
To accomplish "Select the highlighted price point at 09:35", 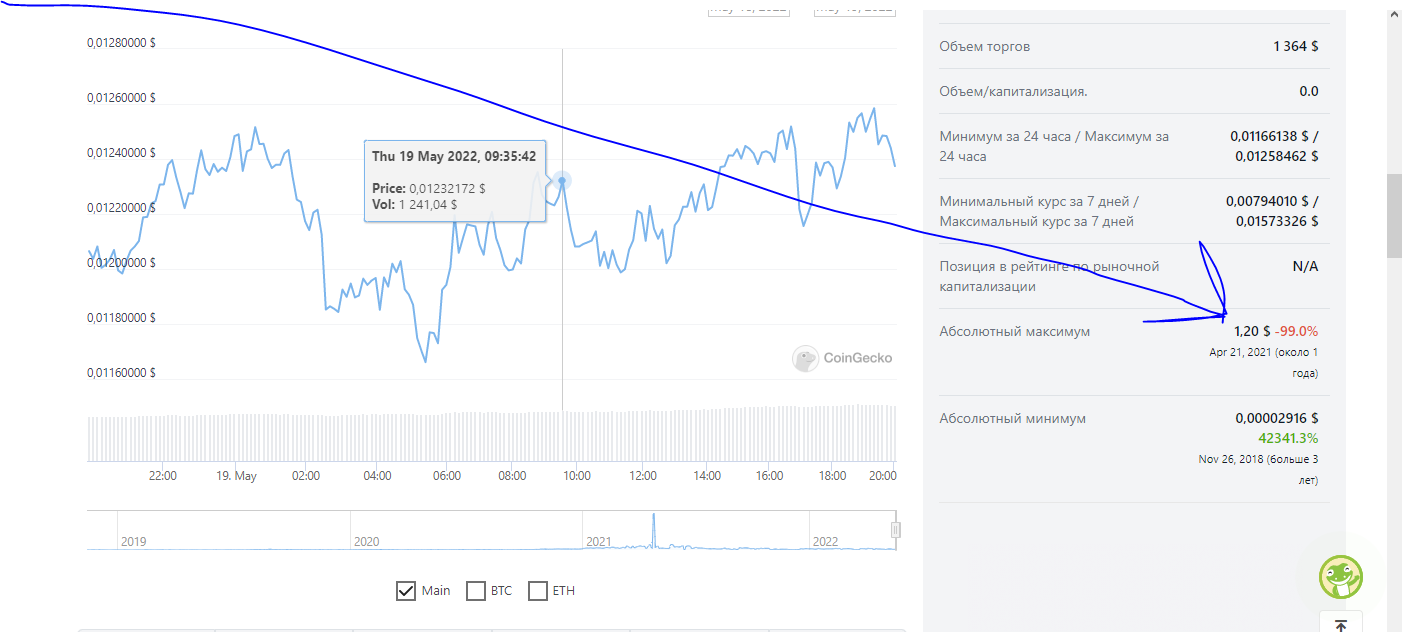I will pyautogui.click(x=562, y=181).
